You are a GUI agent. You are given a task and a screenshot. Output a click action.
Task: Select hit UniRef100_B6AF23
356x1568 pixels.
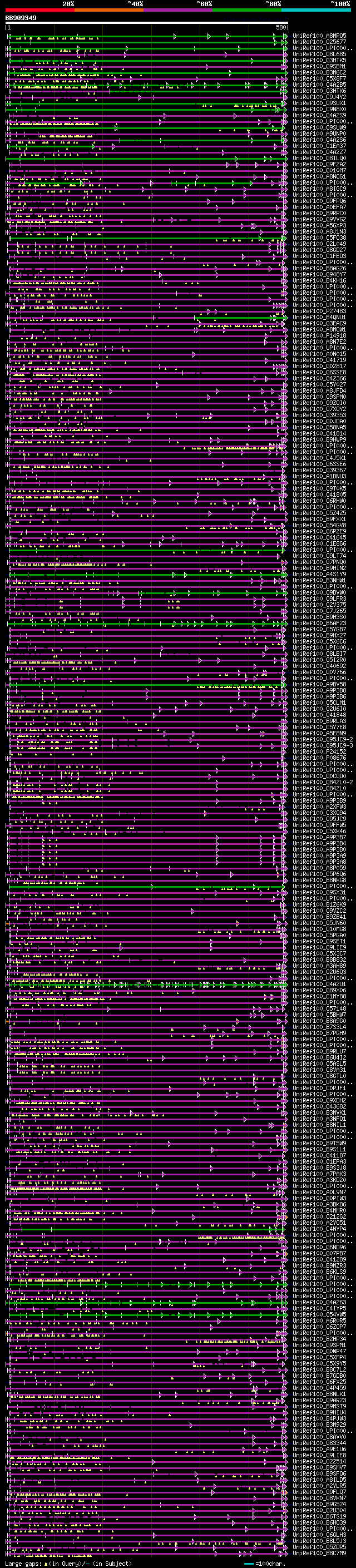319,624
